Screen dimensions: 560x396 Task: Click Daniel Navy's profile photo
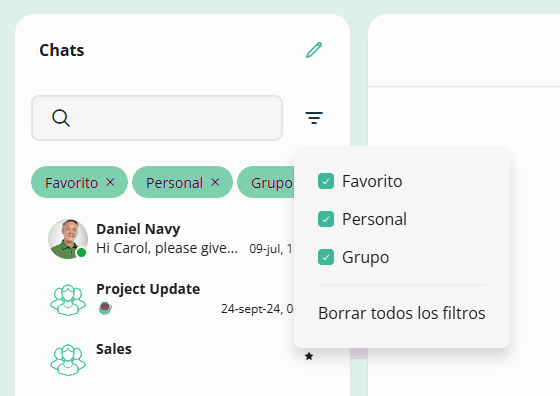pyautogui.click(x=68, y=239)
